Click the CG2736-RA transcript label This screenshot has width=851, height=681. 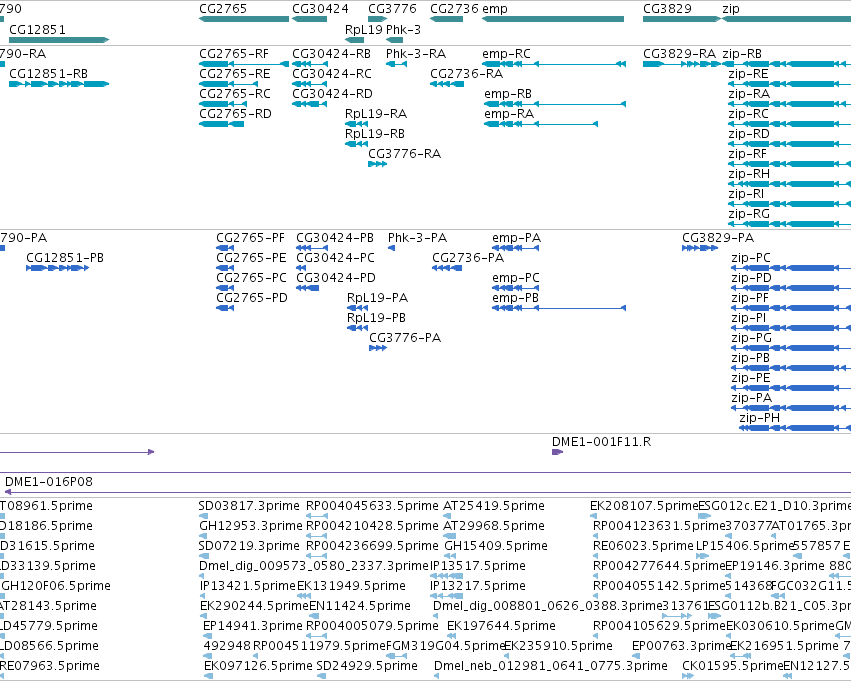point(466,74)
